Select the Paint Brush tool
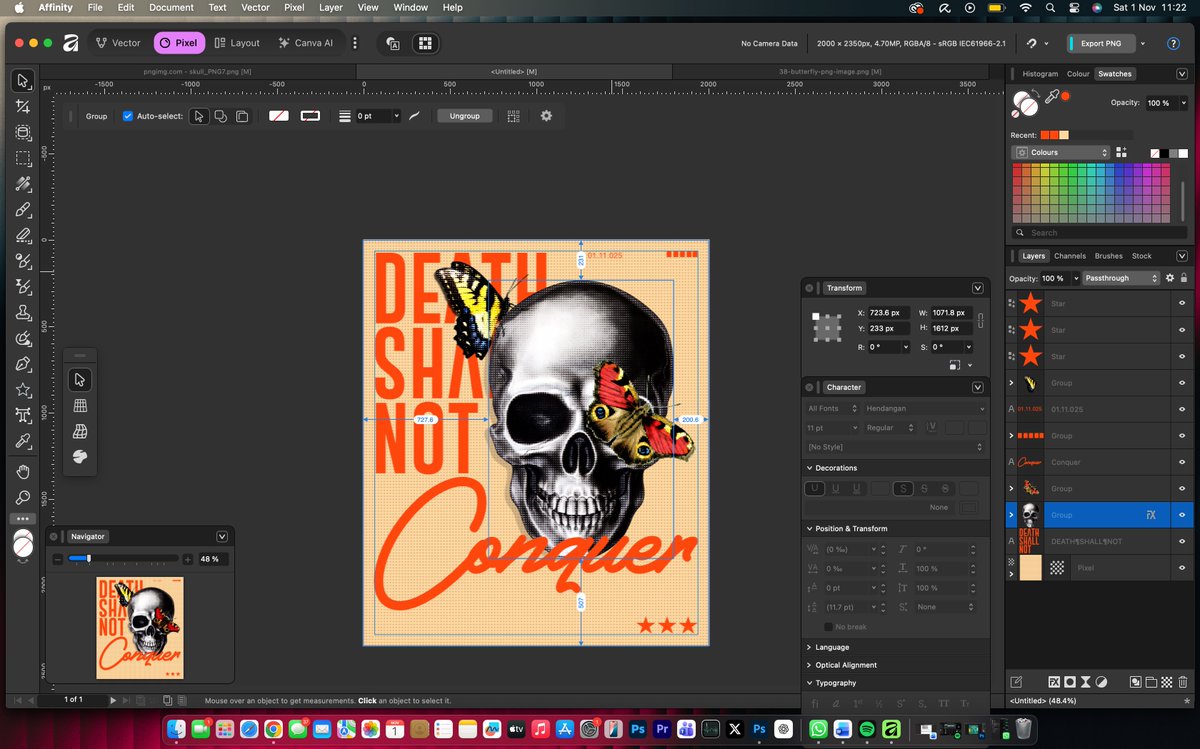The image size is (1200, 749). click(22, 211)
